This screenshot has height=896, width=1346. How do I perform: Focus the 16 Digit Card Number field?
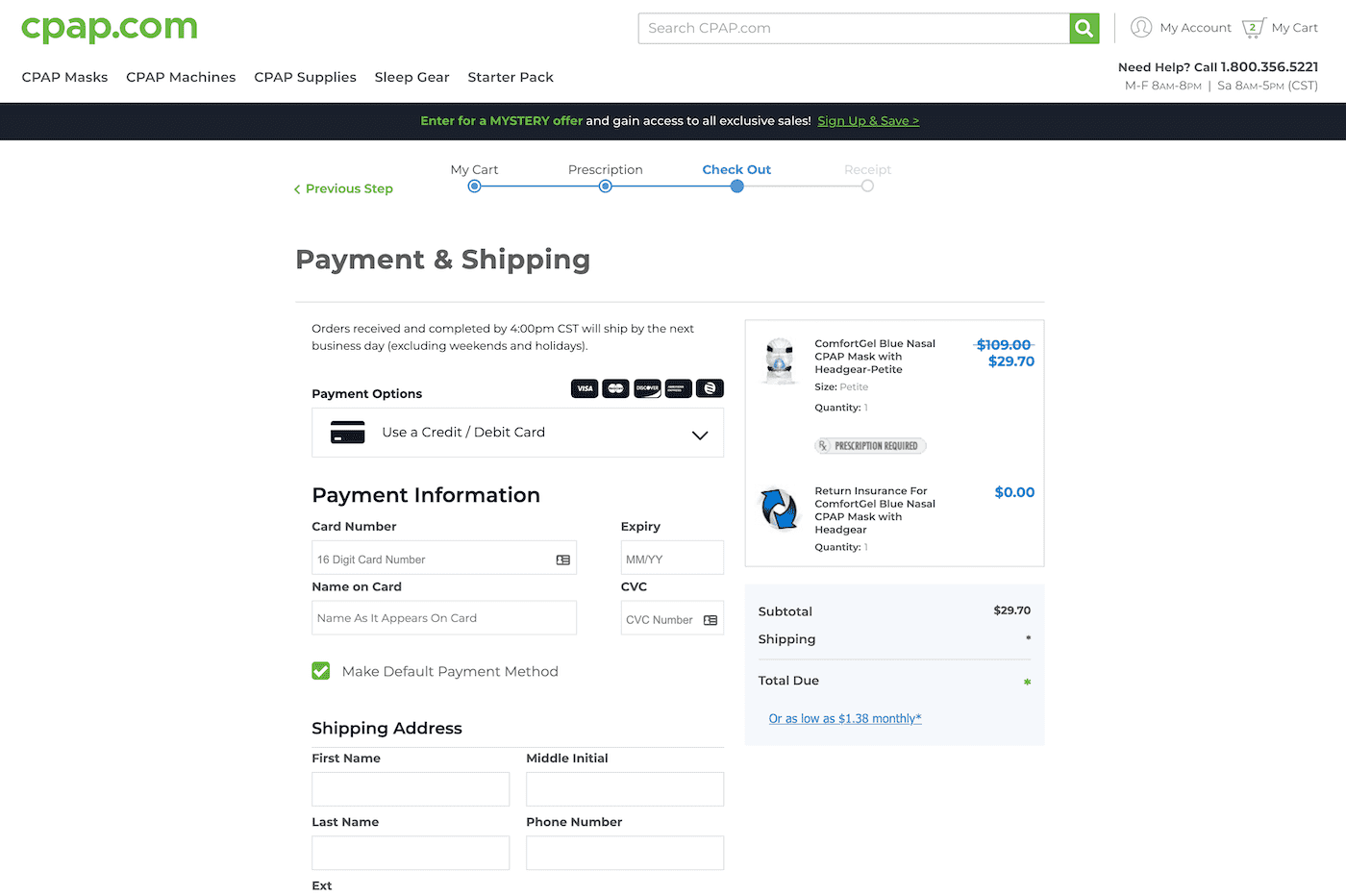(x=444, y=558)
